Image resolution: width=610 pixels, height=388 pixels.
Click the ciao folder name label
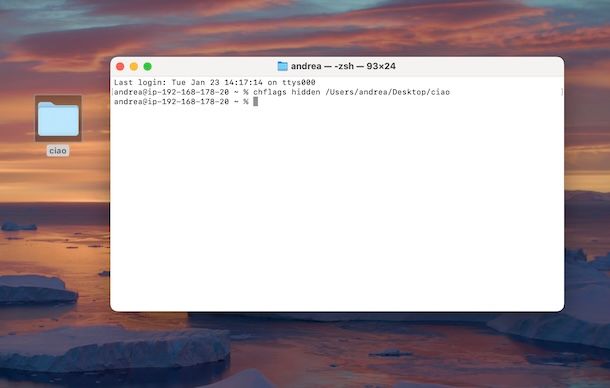(x=58, y=151)
